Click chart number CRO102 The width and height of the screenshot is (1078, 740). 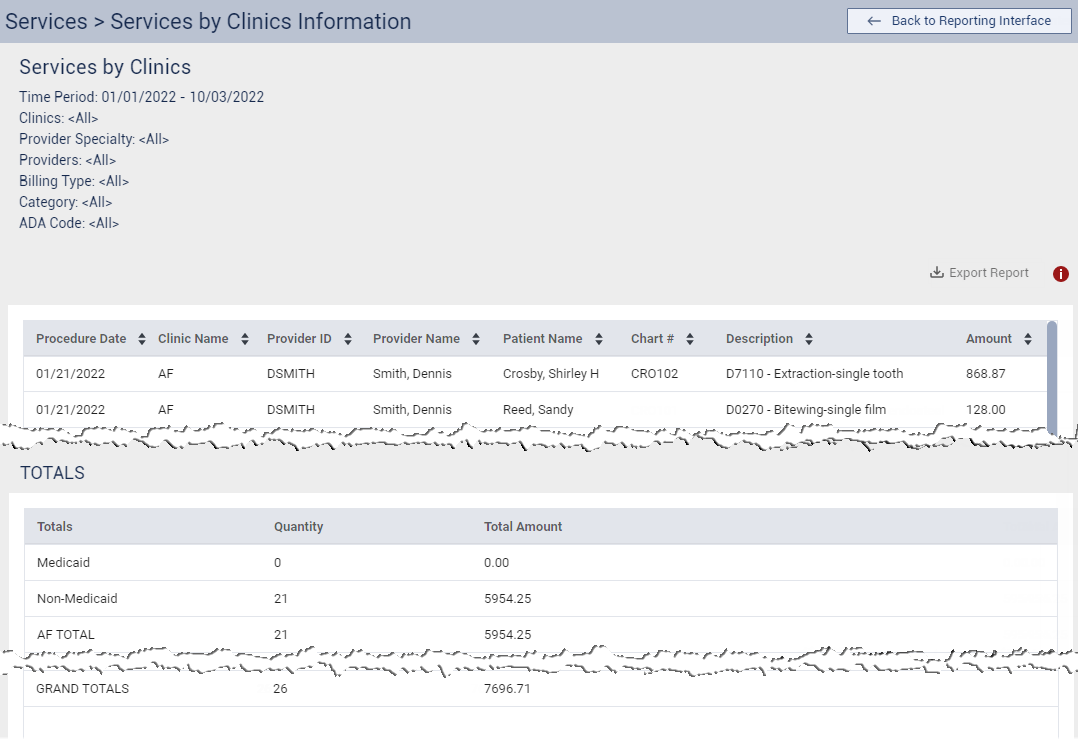click(x=654, y=374)
